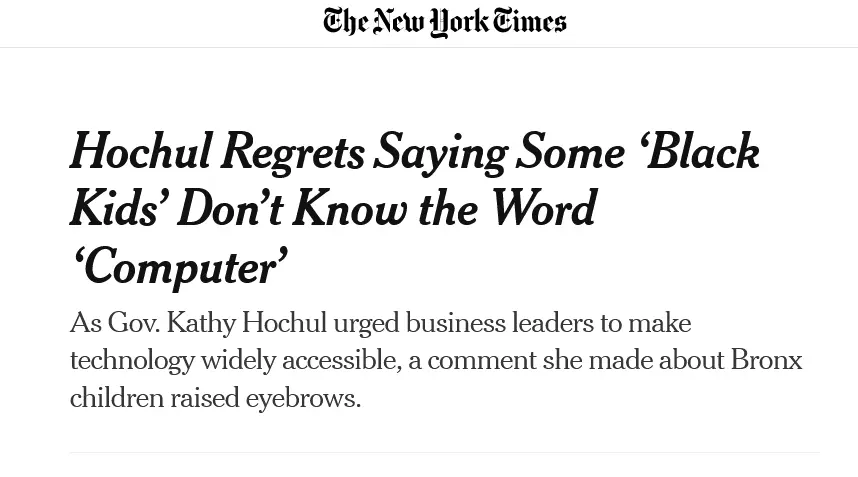Select the word "Know" in the headline
Viewport: 858px width, 477px height.
coord(351,208)
